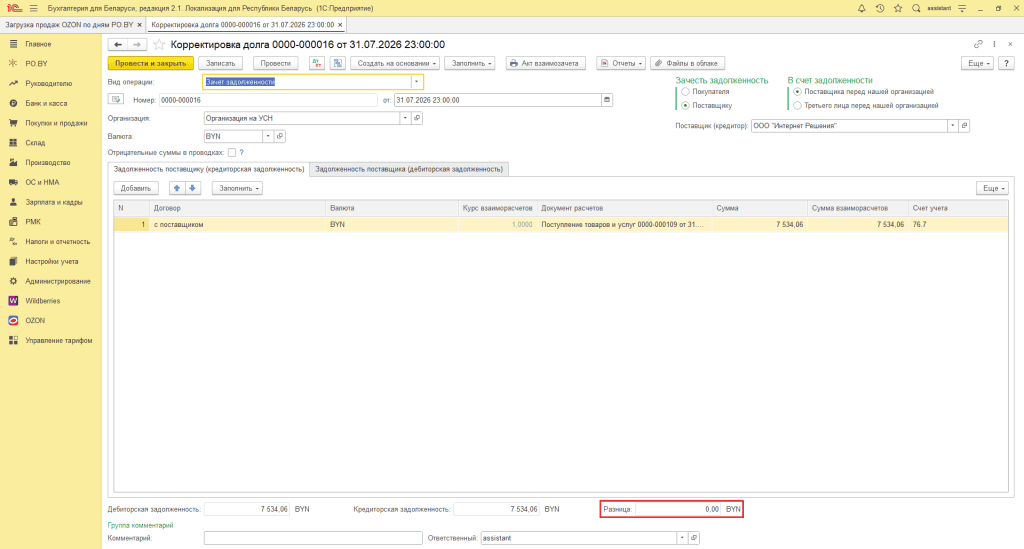Open Ответственный record via open icon

(x=694, y=538)
